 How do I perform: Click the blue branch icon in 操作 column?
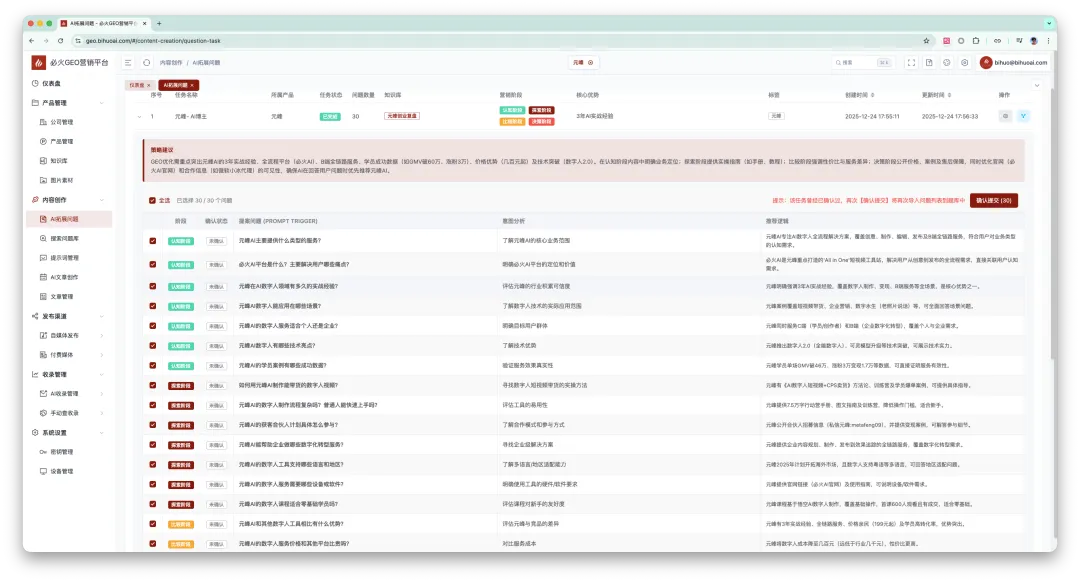click(x=1023, y=116)
